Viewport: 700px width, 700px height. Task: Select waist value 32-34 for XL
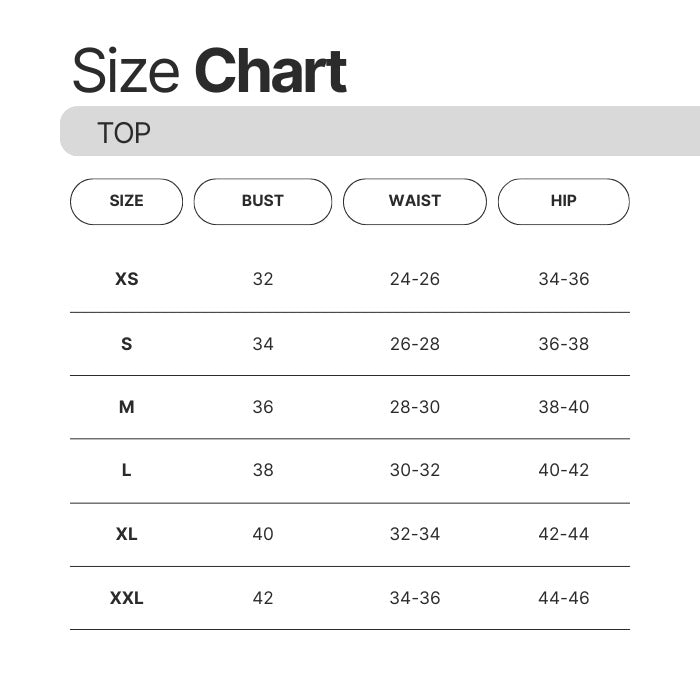[415, 534]
